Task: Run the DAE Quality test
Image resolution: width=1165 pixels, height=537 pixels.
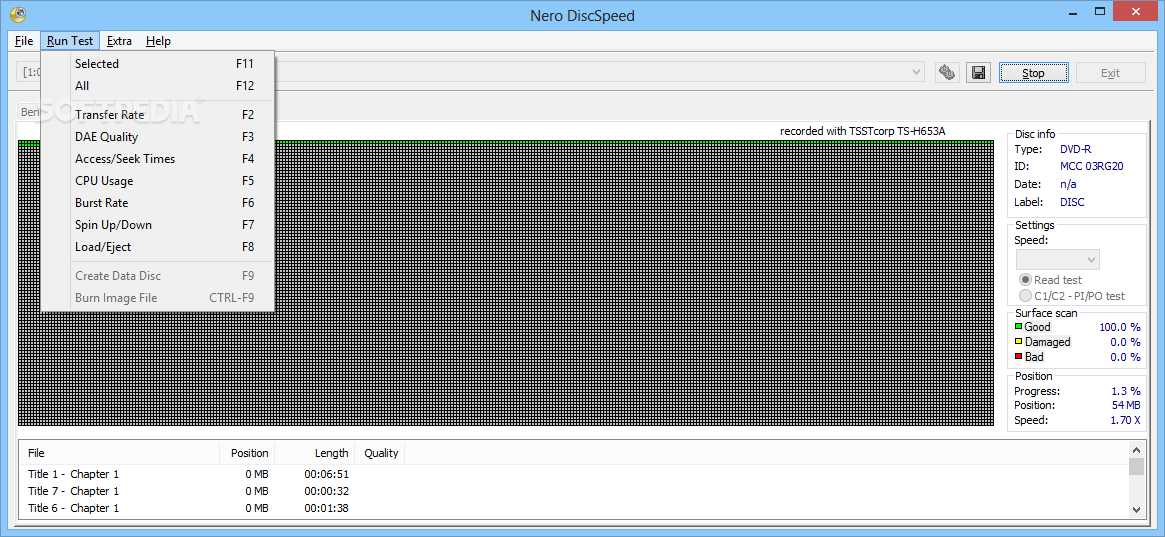Action: tap(158, 137)
